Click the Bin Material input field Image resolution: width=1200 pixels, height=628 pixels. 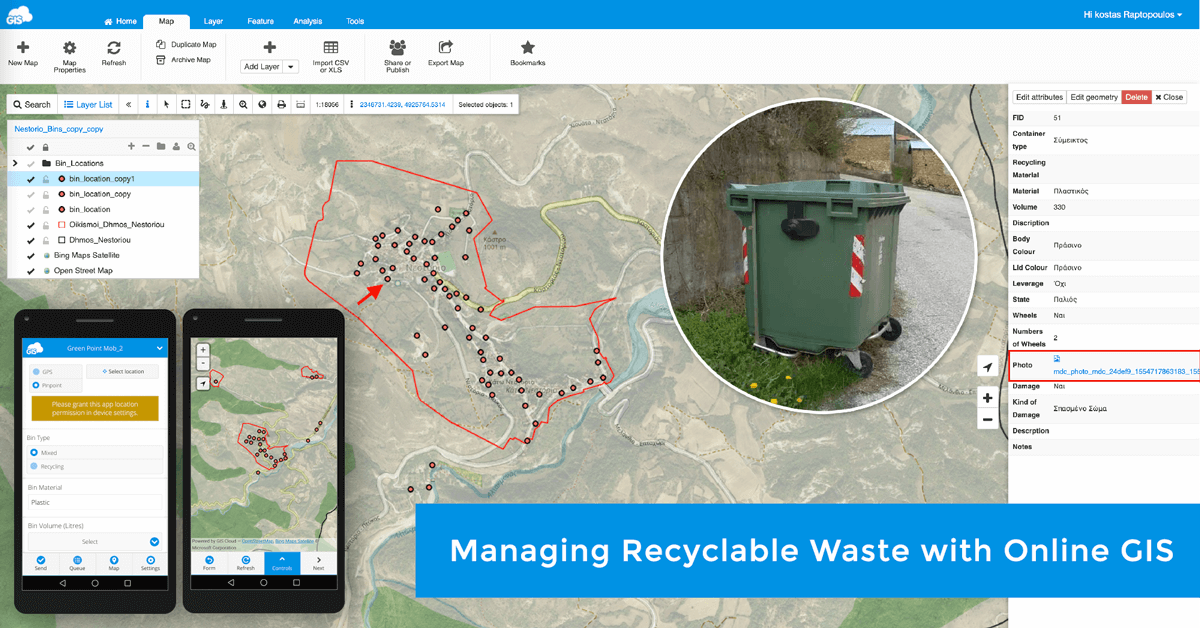[95, 503]
